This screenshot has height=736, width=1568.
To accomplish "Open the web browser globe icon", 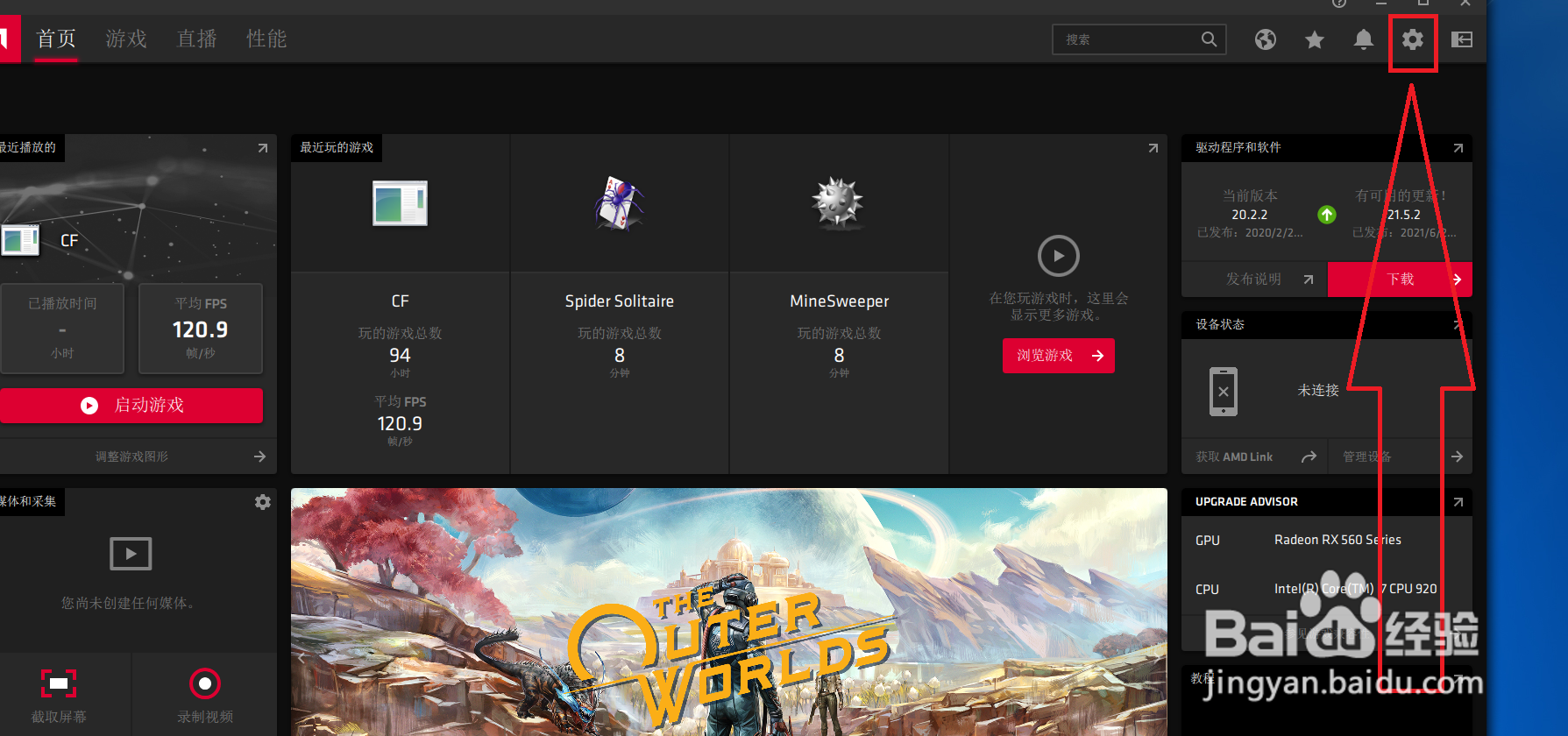I will tap(1265, 39).
